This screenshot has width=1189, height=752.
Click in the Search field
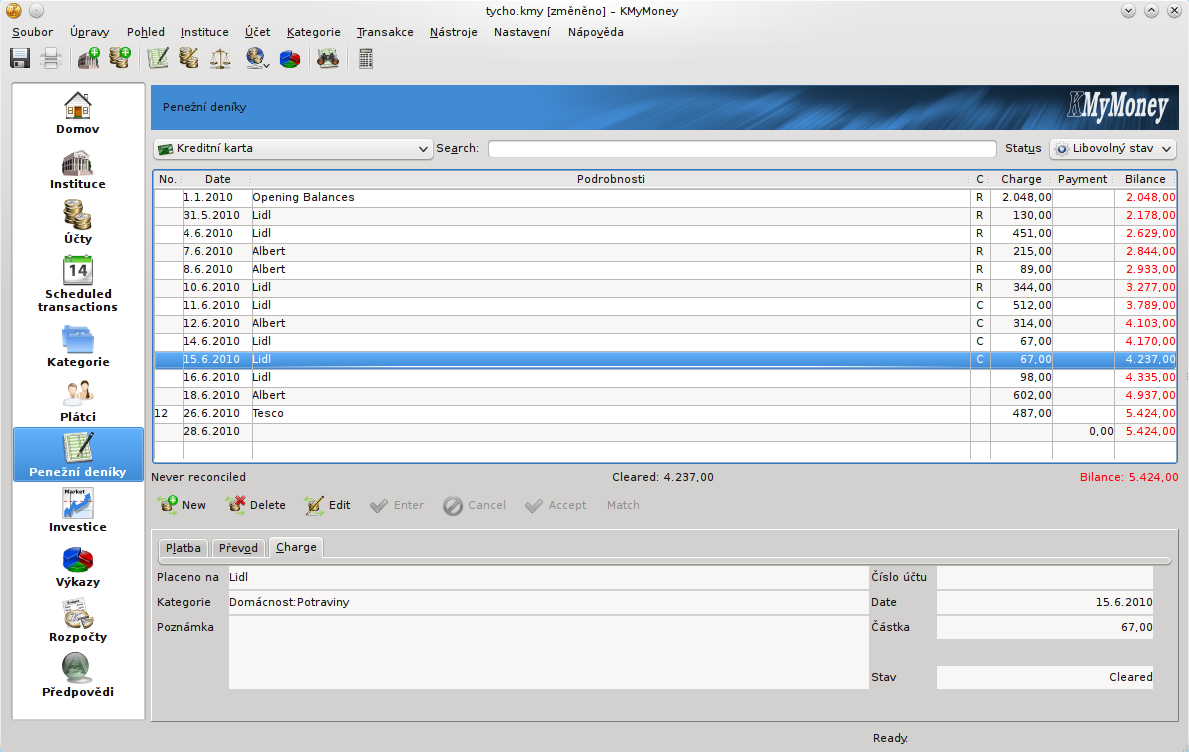coord(742,149)
